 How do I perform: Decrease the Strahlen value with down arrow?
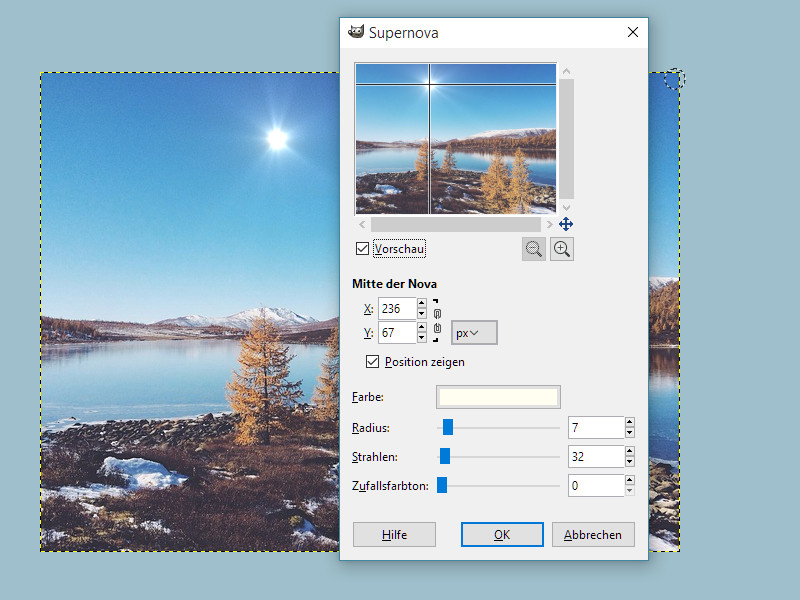(629, 462)
